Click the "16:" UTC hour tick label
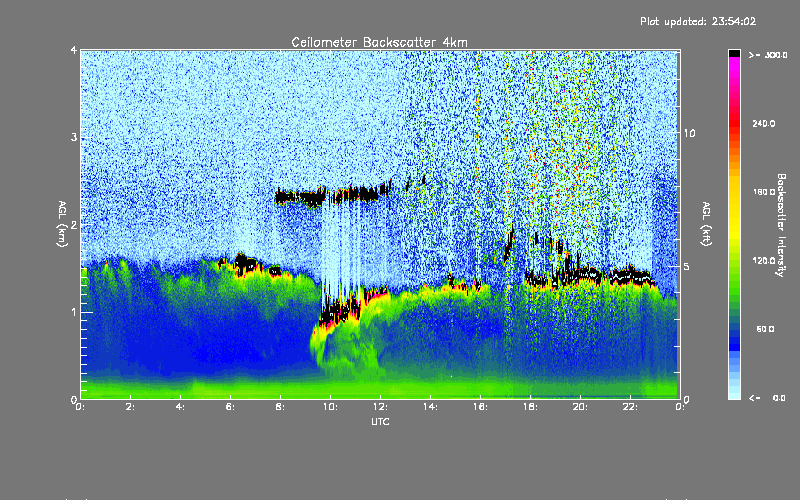Image resolution: width=800 pixels, height=500 pixels. pos(480,407)
